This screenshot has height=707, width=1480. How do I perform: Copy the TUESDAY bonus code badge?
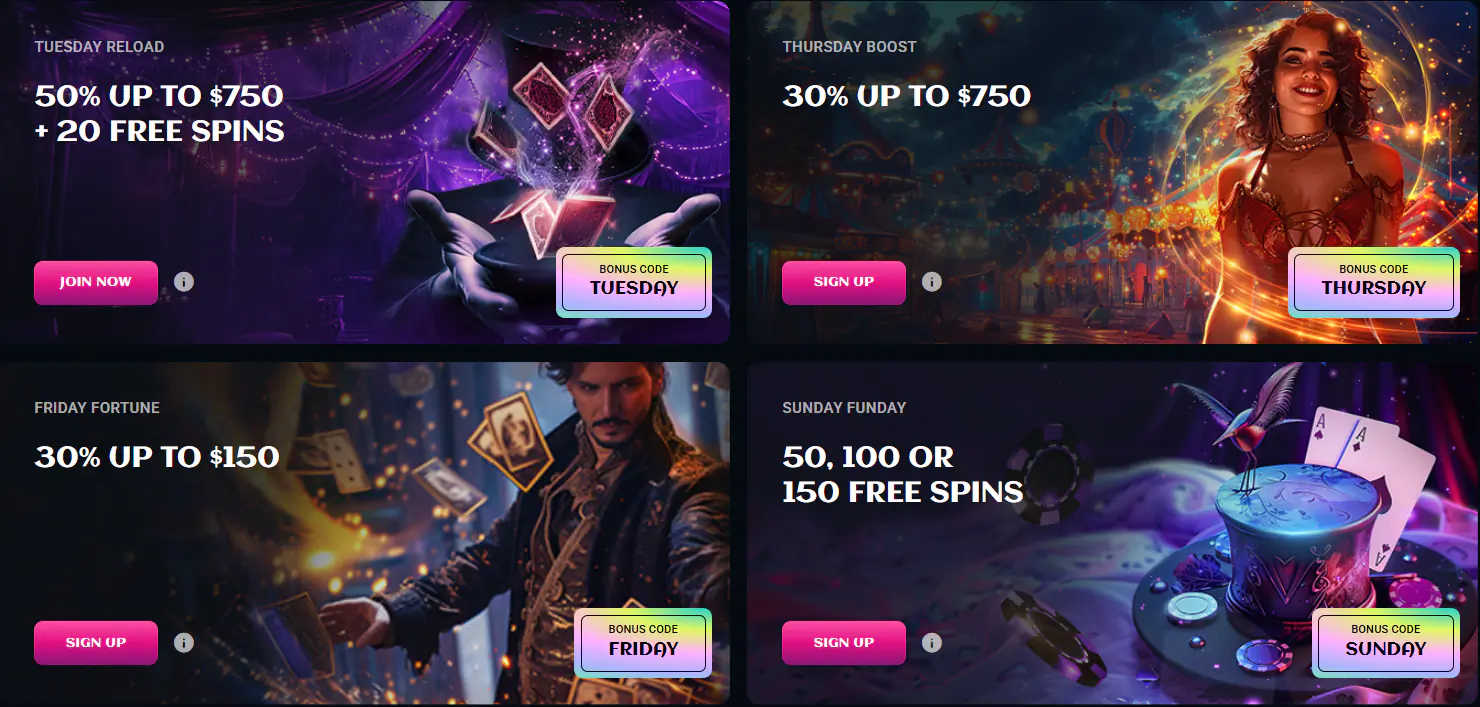pos(634,282)
